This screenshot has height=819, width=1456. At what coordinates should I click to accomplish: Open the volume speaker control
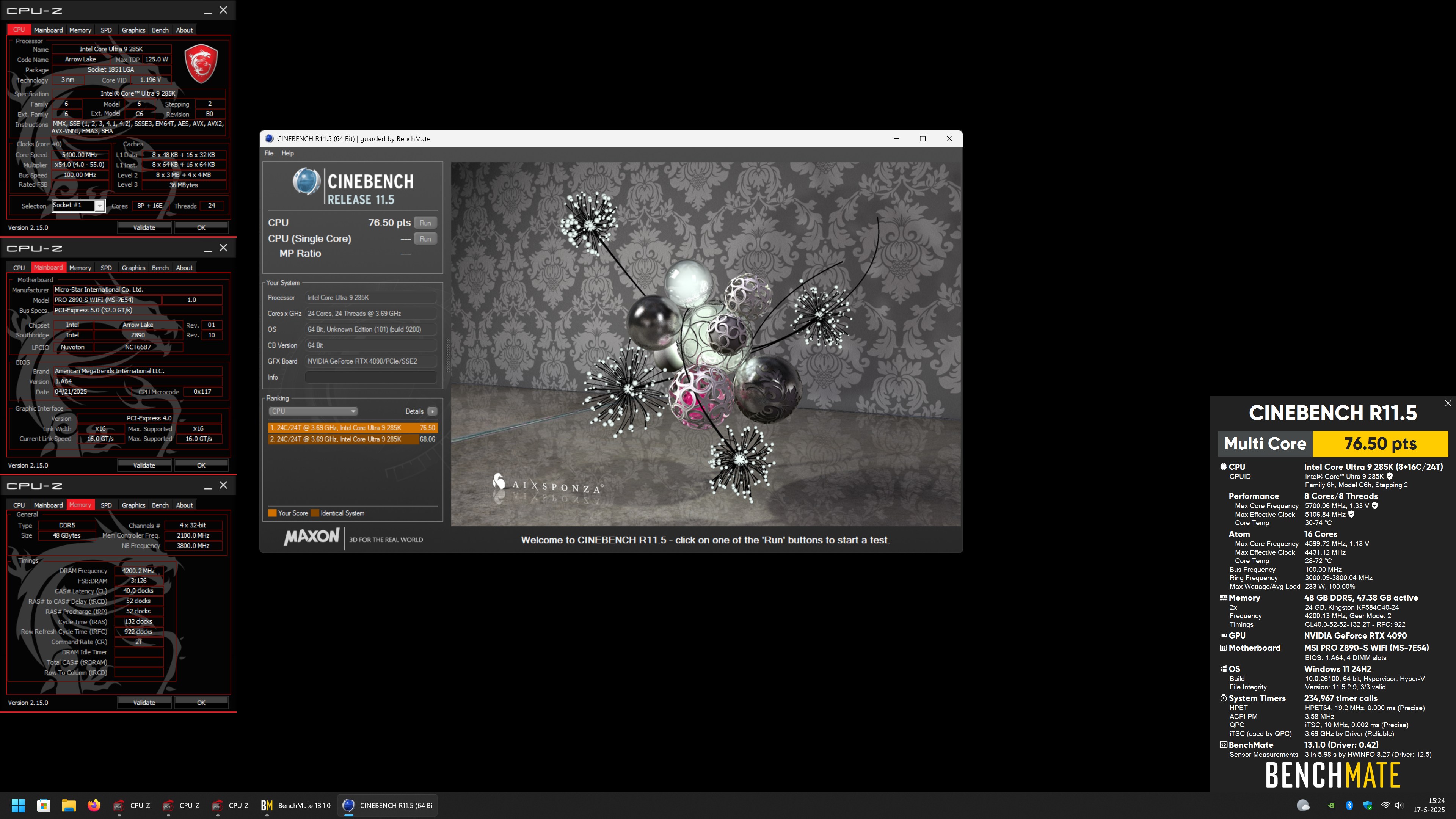1398,805
